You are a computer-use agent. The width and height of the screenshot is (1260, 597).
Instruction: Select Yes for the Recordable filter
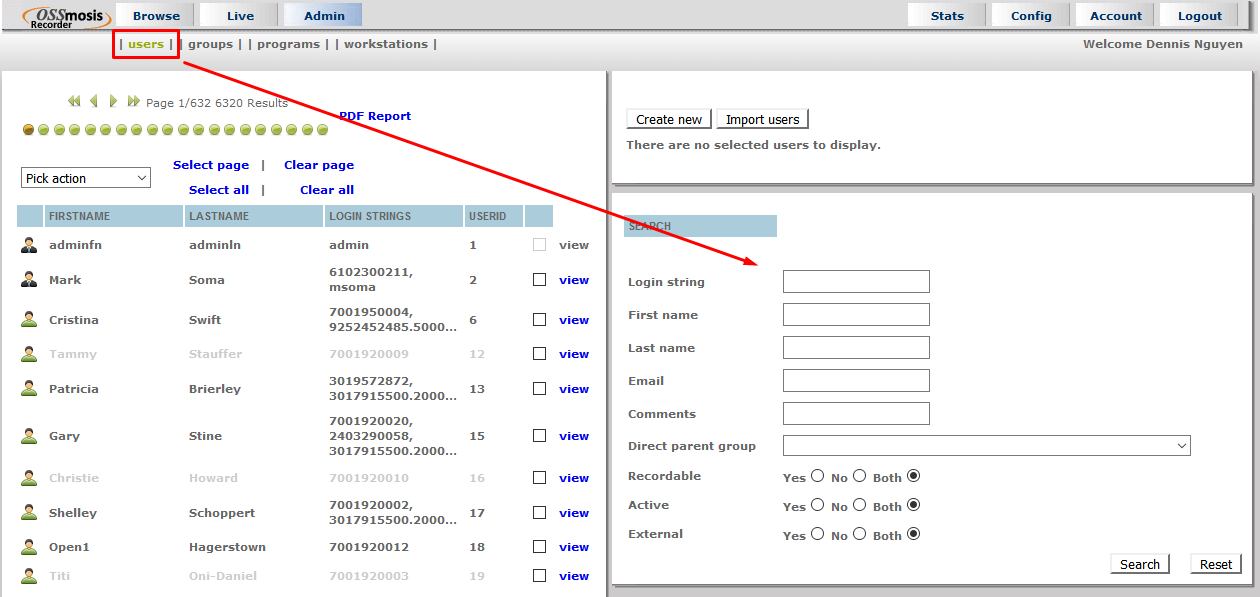coord(818,476)
